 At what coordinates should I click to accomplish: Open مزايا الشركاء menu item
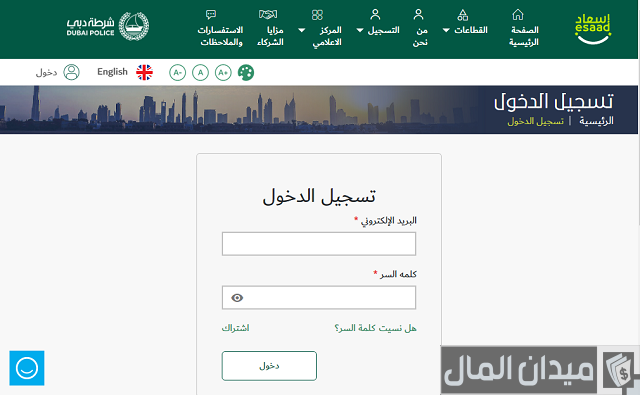[x=270, y=36]
